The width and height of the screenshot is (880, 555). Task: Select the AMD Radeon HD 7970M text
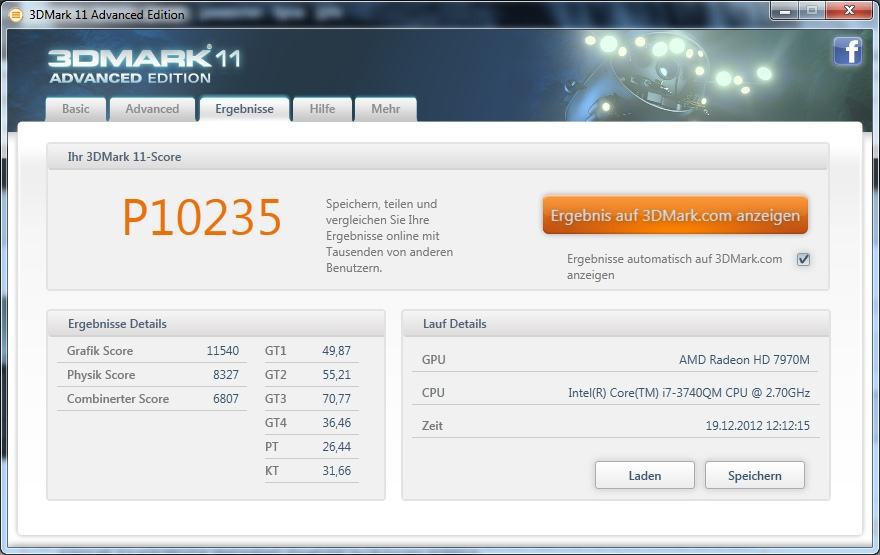(744, 360)
